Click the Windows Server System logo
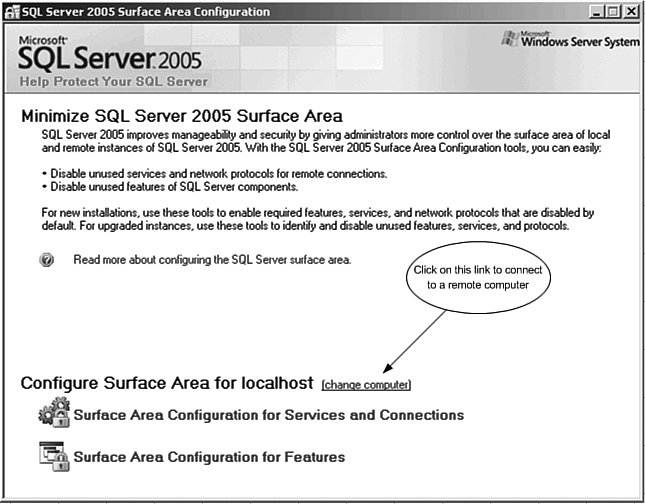645x504 pixels. tap(570, 39)
